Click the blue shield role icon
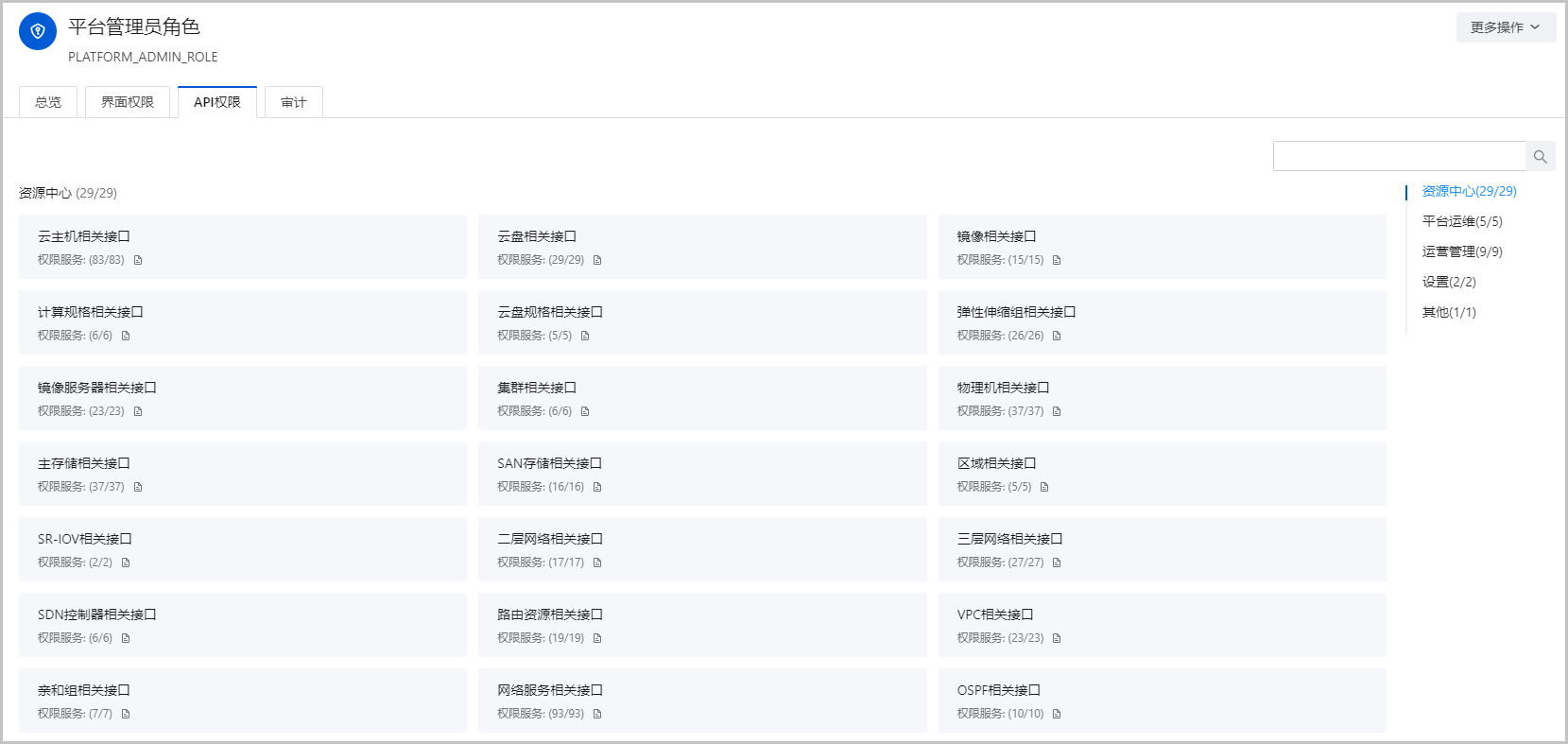Screen dimensions: 1568x744 point(38,31)
